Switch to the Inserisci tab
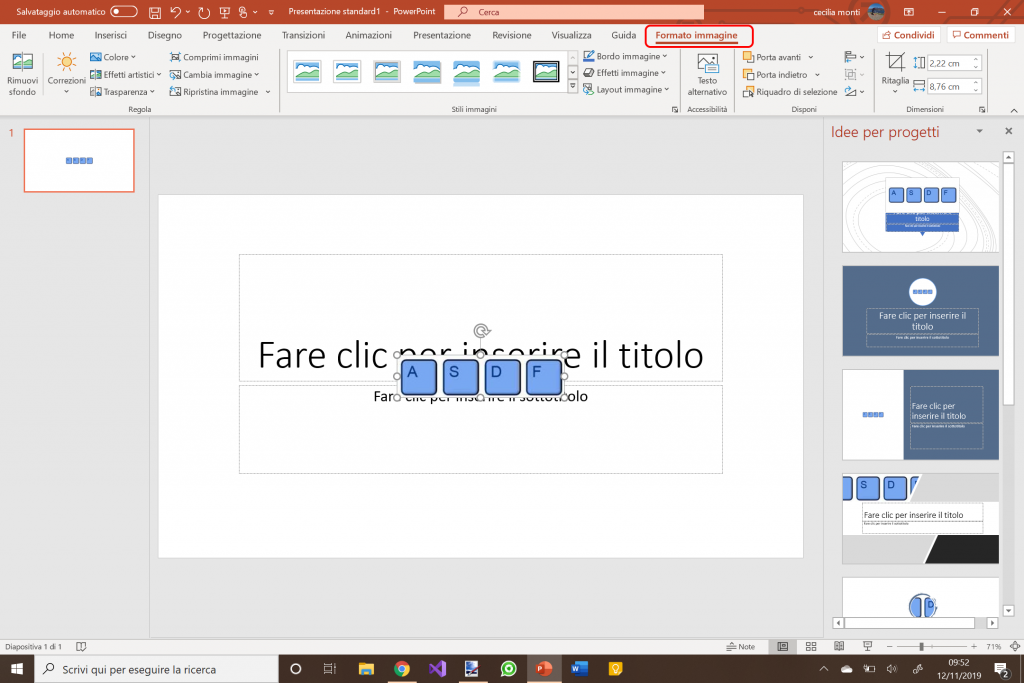Viewport: 1024px width, 683px height. tap(110, 35)
